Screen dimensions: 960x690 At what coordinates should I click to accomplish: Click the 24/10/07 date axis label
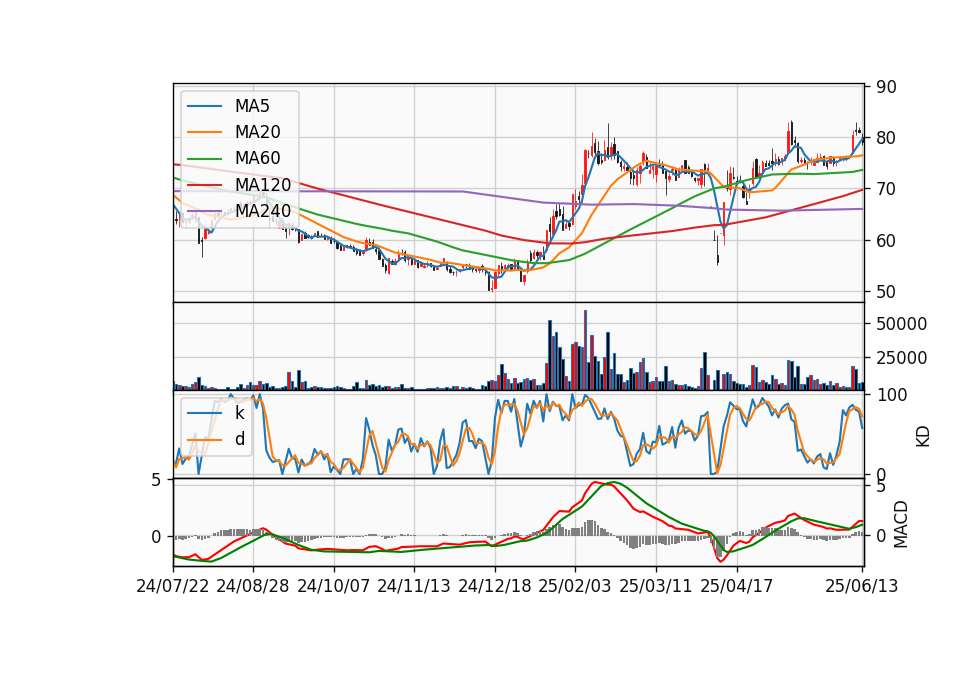point(334,586)
